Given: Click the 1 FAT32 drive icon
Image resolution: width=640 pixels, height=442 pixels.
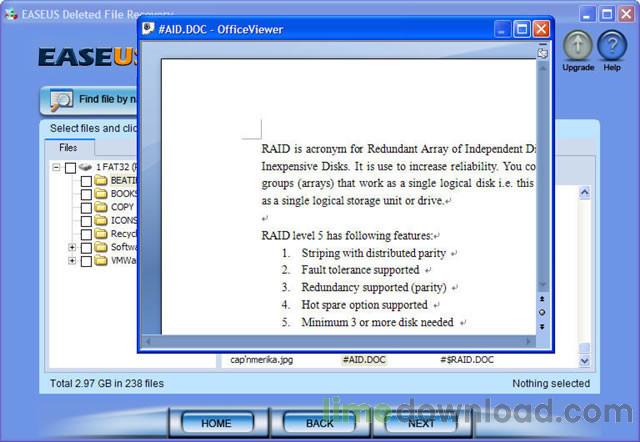Looking at the screenshot, I should pyautogui.click(x=85, y=167).
